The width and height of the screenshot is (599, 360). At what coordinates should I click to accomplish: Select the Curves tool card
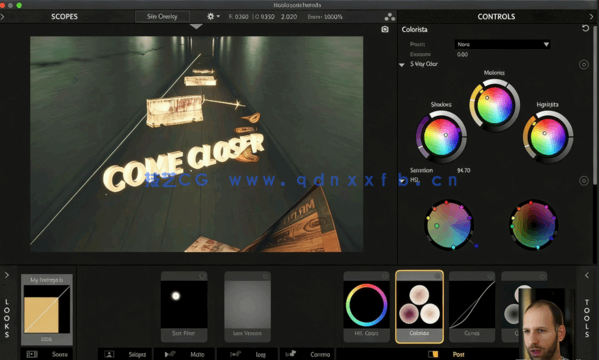pyautogui.click(x=472, y=307)
